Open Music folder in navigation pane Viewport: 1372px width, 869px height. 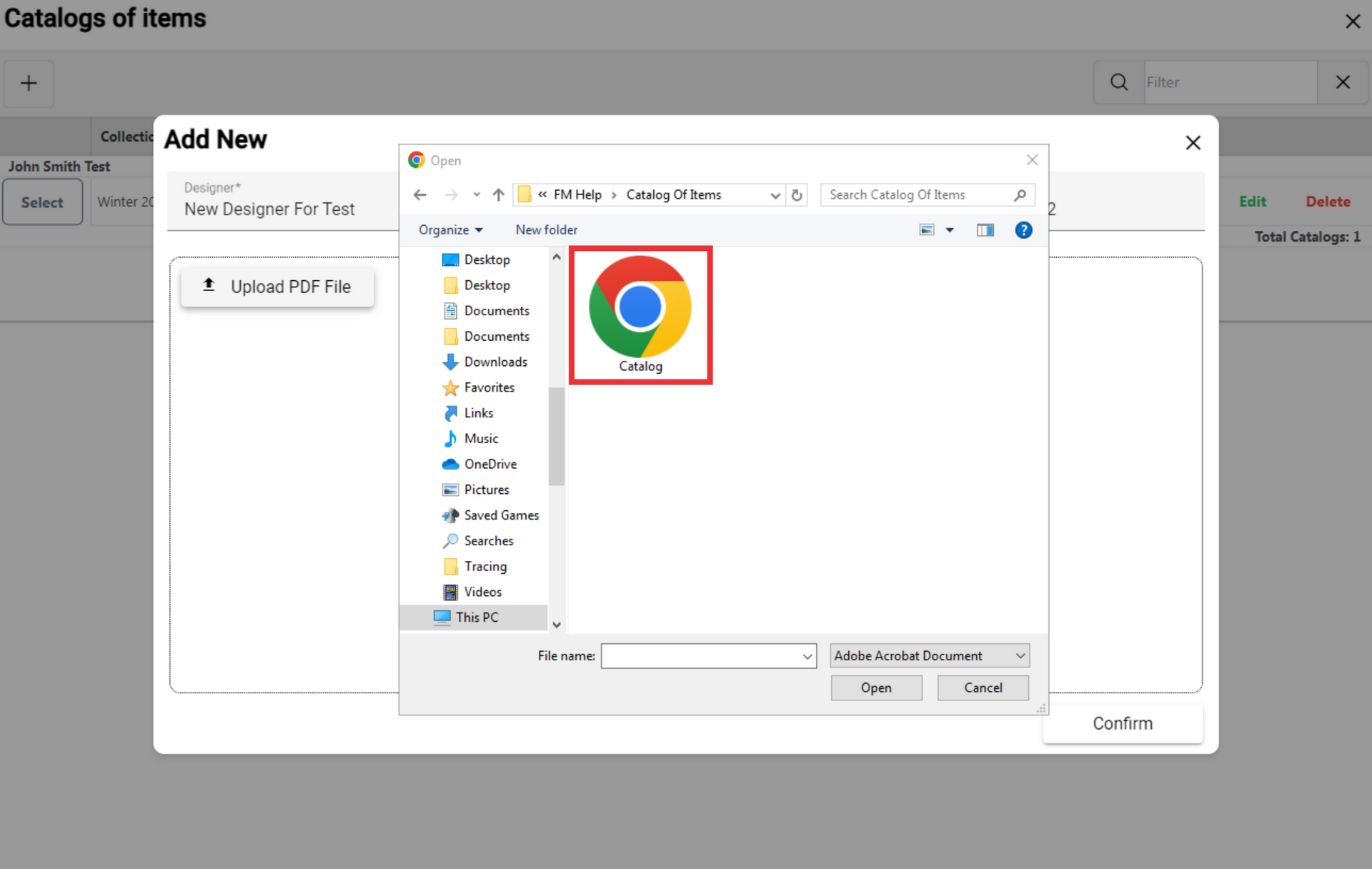(x=470, y=439)
